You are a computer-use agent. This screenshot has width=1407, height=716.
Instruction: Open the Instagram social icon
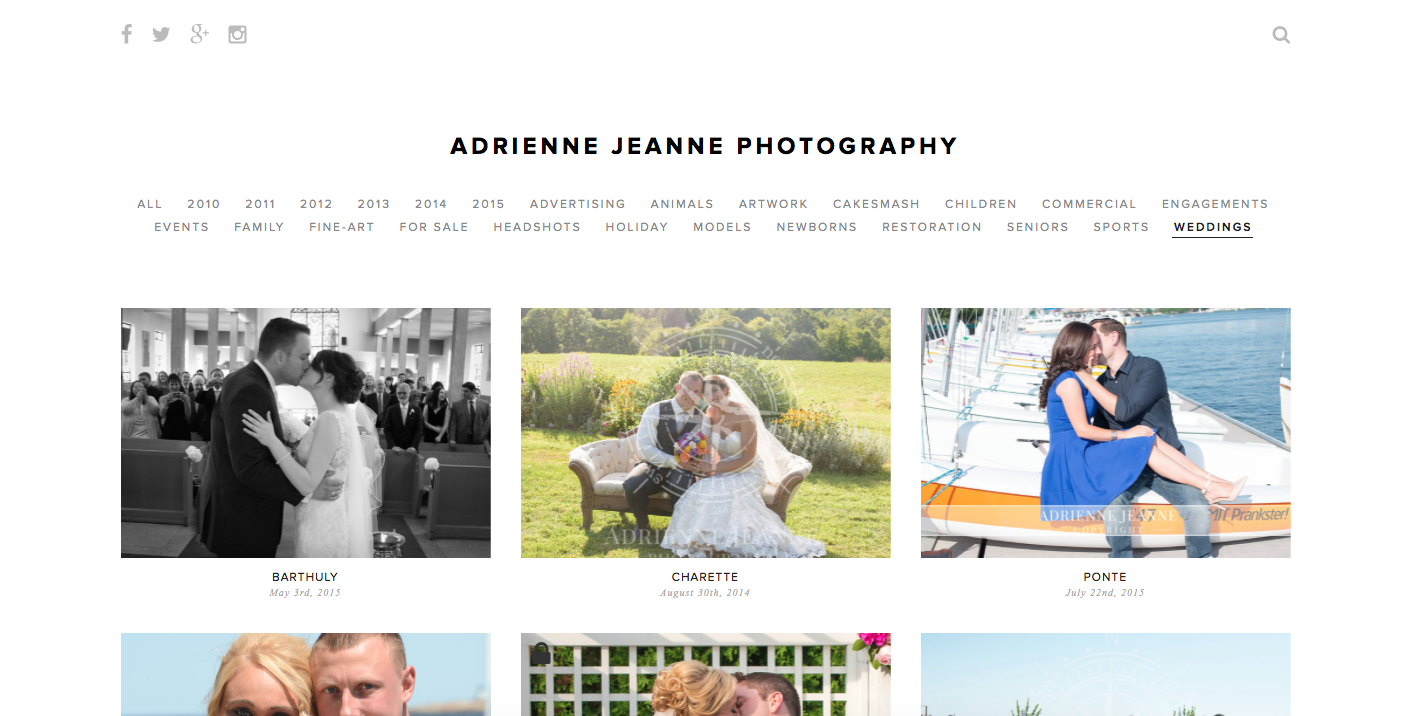point(237,35)
